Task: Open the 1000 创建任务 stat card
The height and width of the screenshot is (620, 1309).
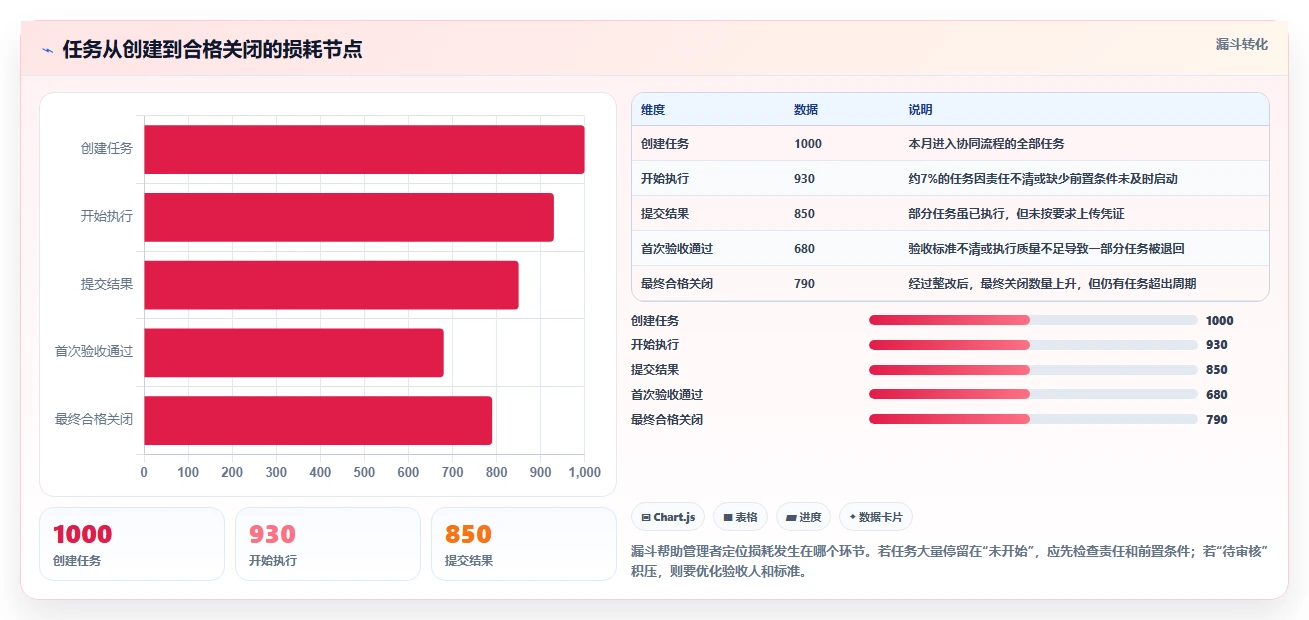Action: click(132, 544)
